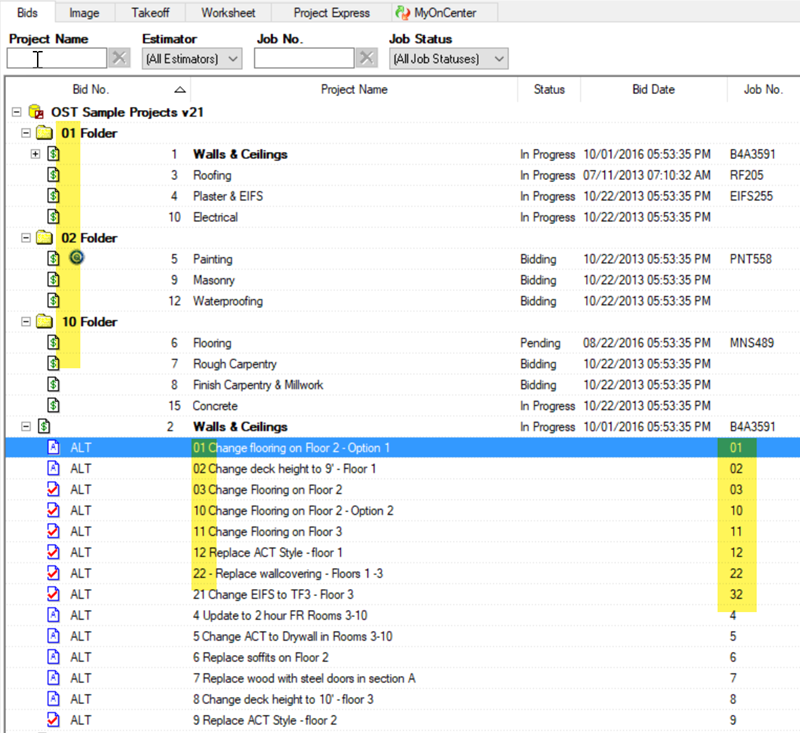Select the Painting project name
Image resolution: width=800 pixels, height=733 pixels.
tap(212, 259)
